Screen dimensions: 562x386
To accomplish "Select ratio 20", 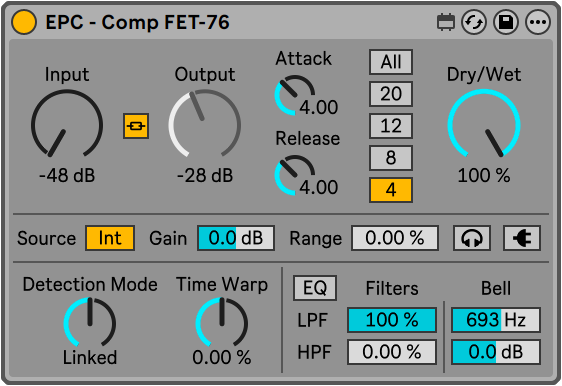I will pyautogui.click(x=391, y=94).
